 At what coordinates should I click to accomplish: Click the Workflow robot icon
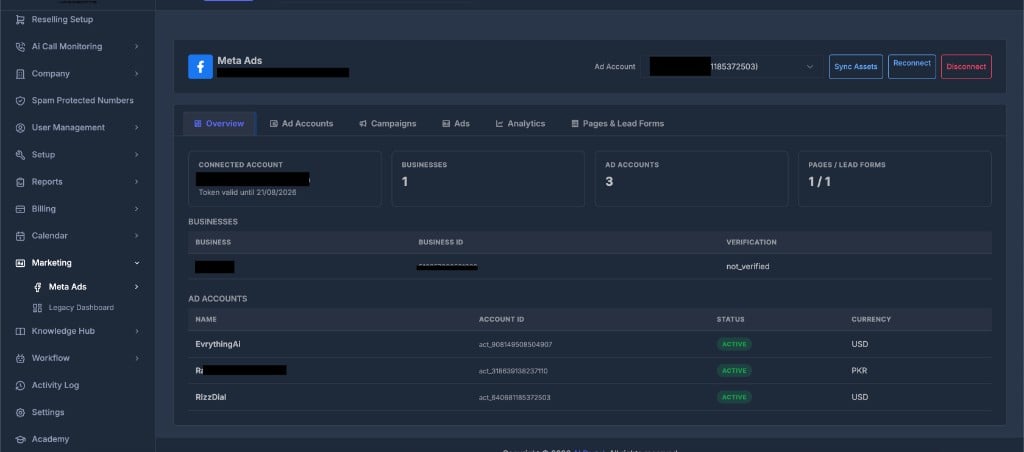point(20,358)
